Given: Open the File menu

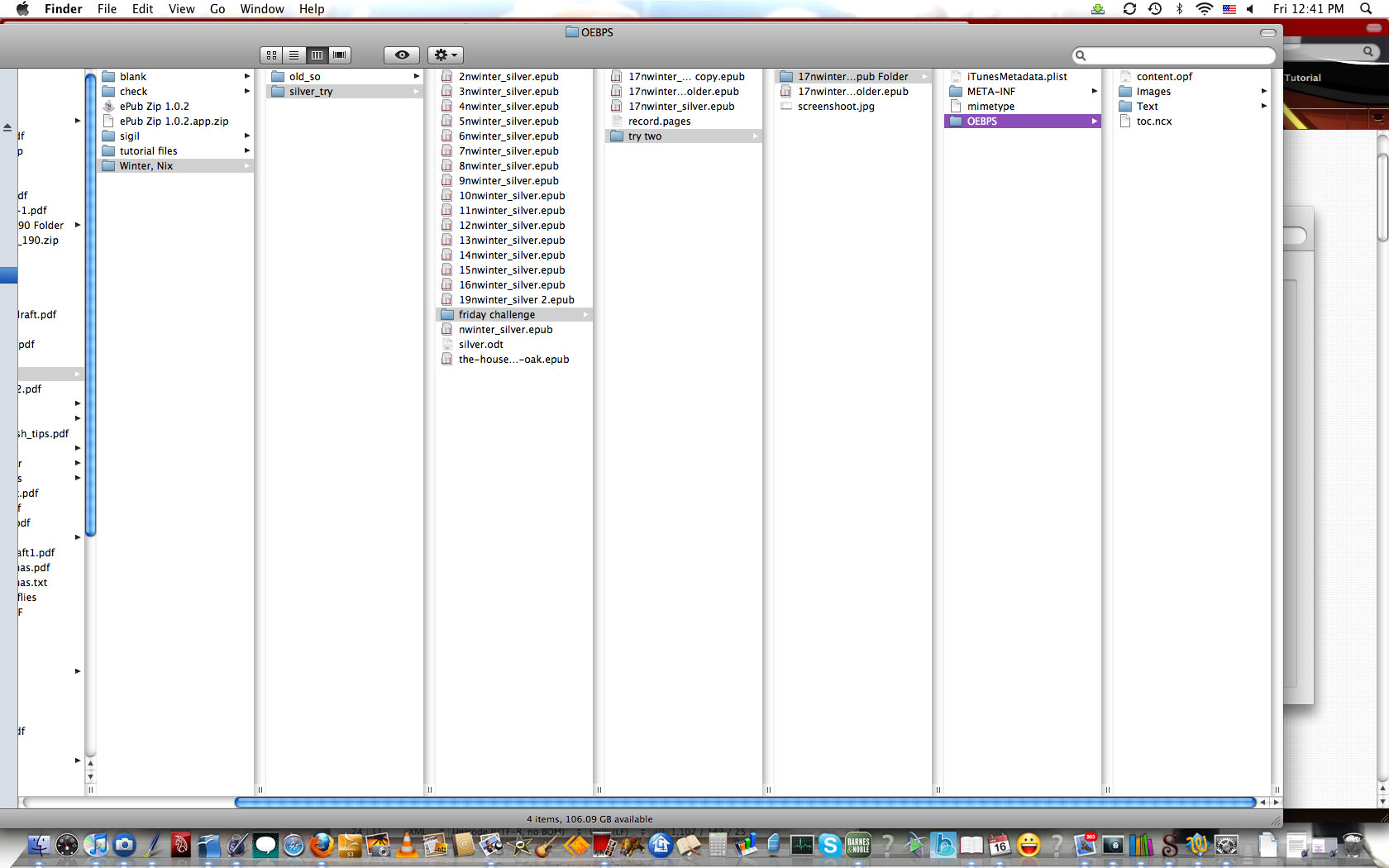Looking at the screenshot, I should 107,9.
